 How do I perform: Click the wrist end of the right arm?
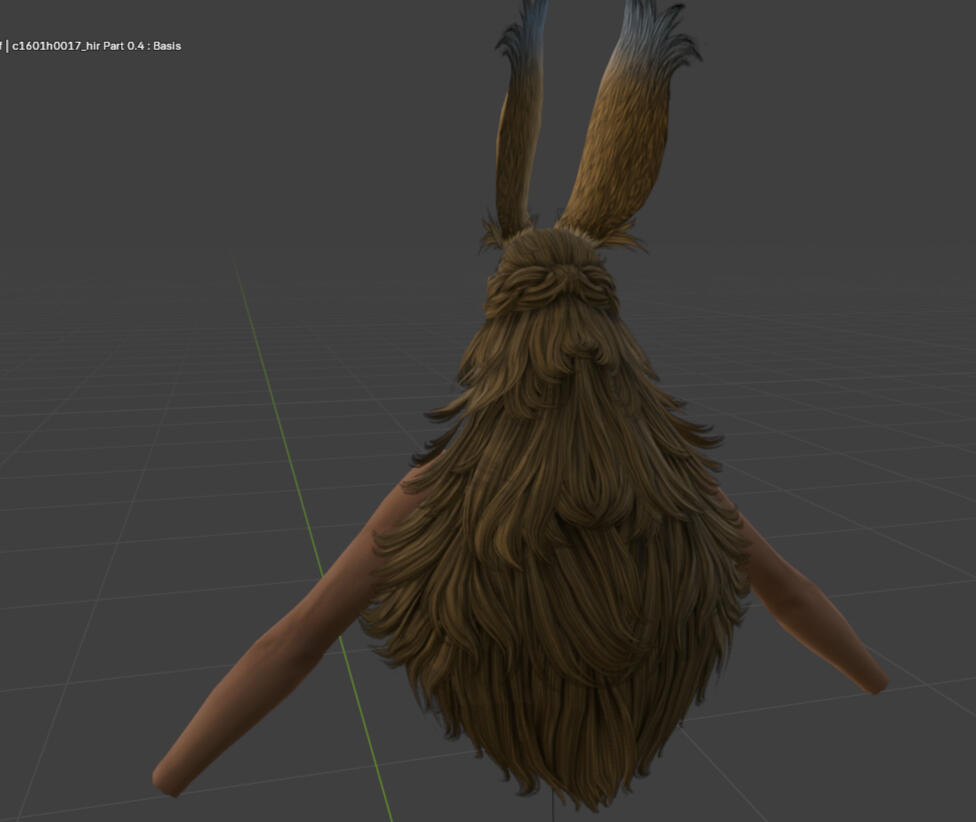click(870, 680)
